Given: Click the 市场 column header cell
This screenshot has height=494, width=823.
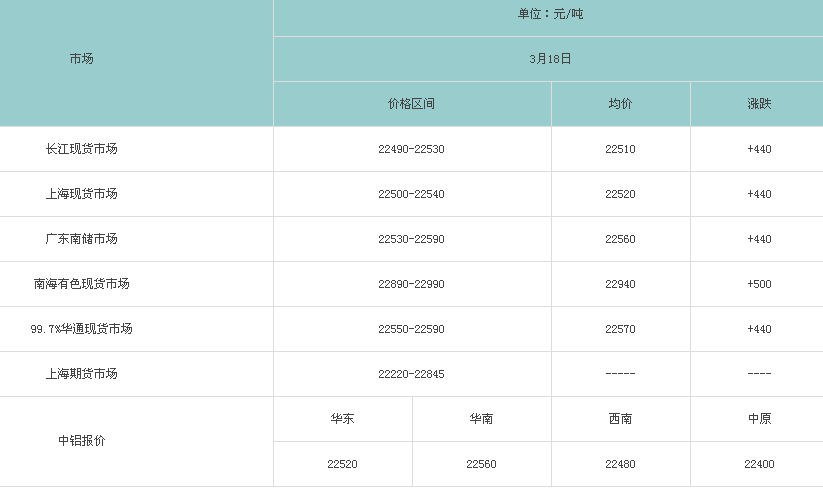Looking at the screenshot, I should click(82, 59).
